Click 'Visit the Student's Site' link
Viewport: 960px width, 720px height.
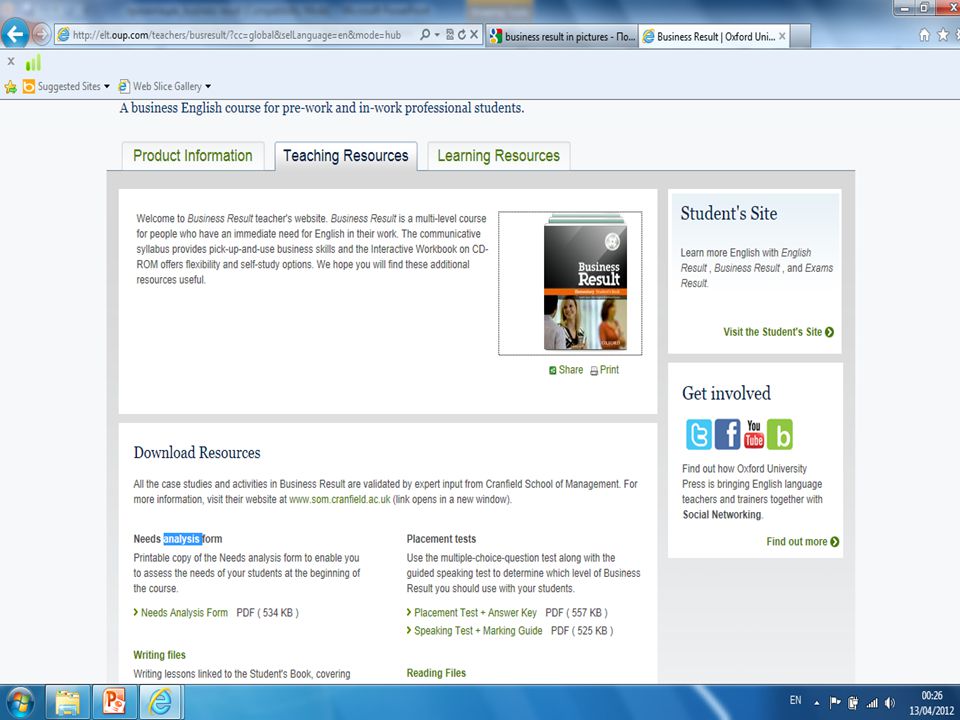click(x=778, y=332)
